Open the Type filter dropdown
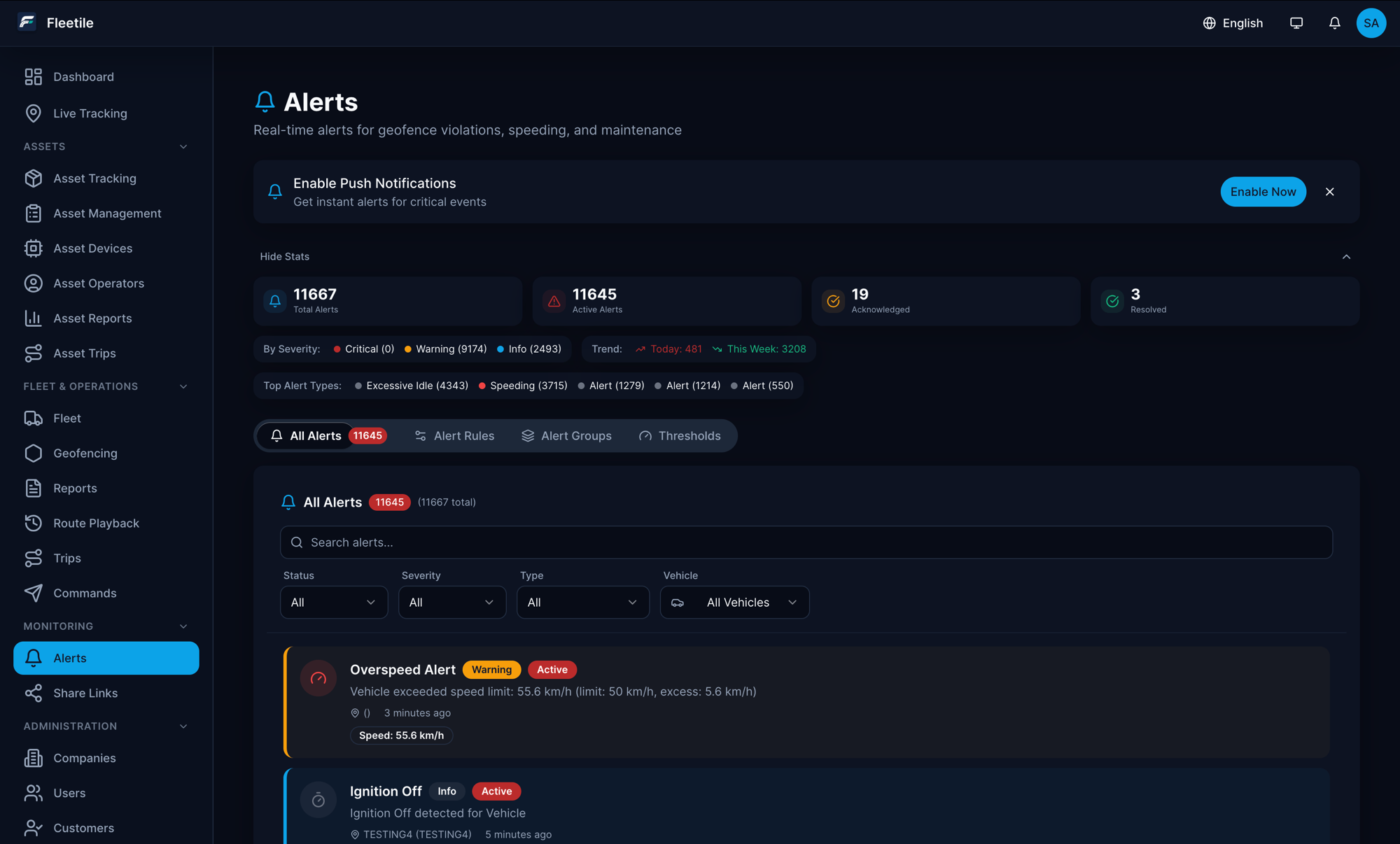The height and width of the screenshot is (844, 1400). (x=583, y=603)
